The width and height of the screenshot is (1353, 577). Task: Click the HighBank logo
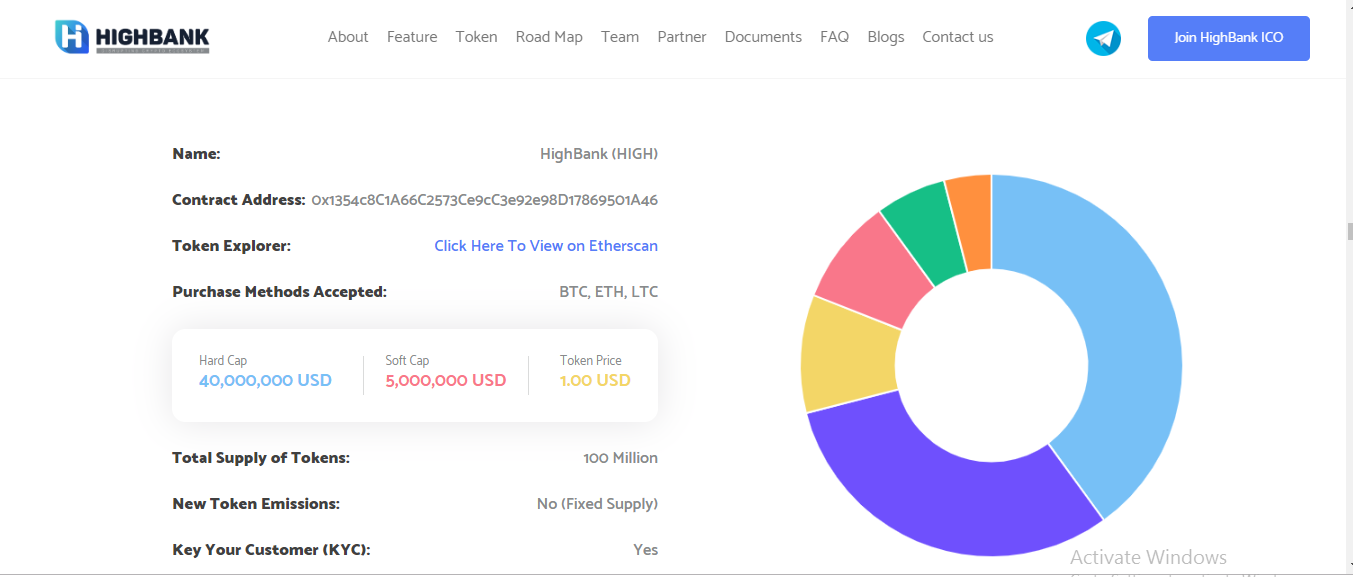[x=132, y=37]
